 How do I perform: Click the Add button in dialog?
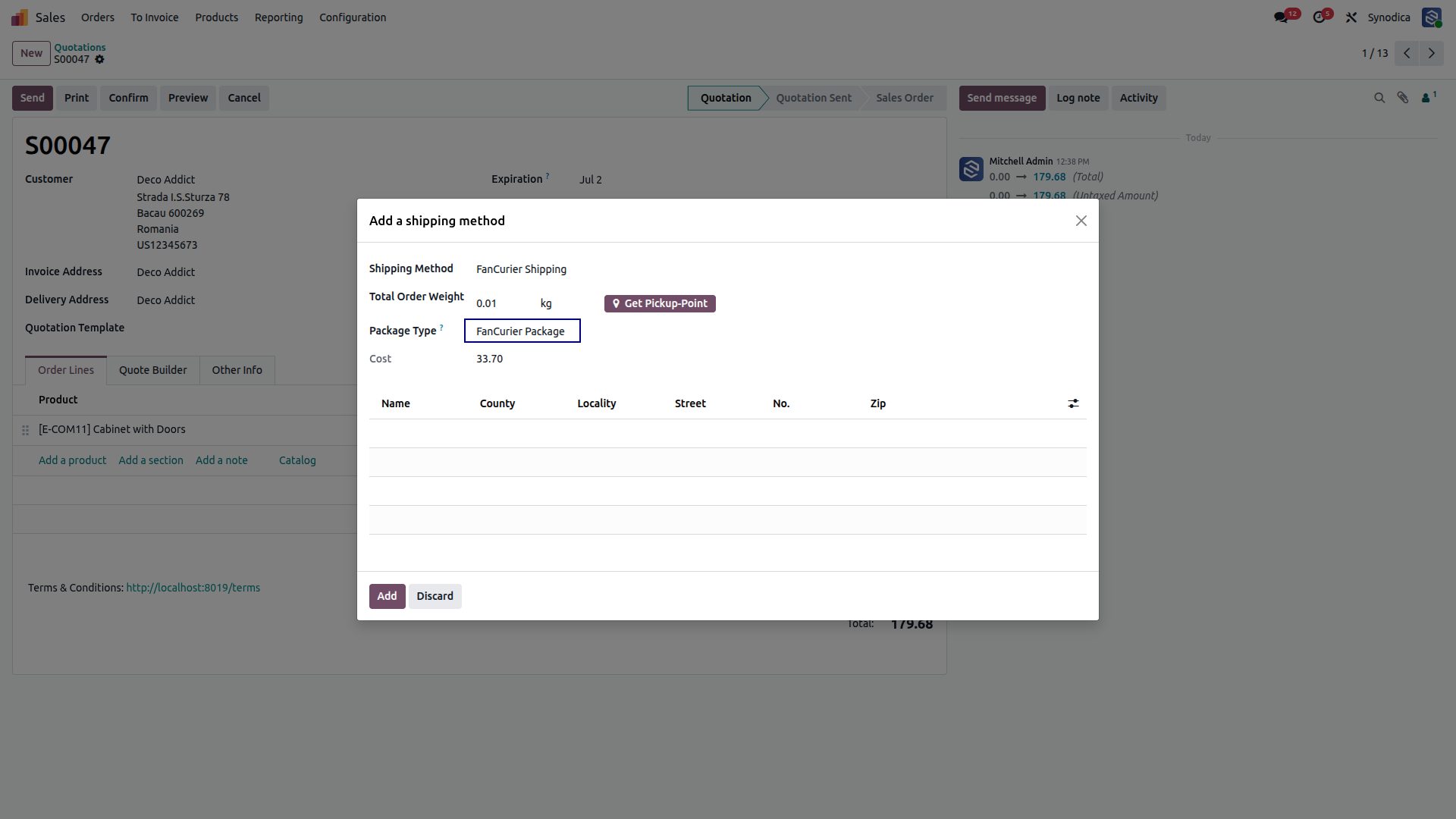pyautogui.click(x=388, y=596)
